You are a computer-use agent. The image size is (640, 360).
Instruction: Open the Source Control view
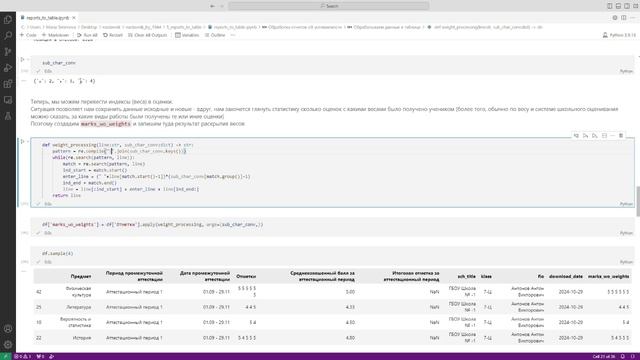coord(8,52)
